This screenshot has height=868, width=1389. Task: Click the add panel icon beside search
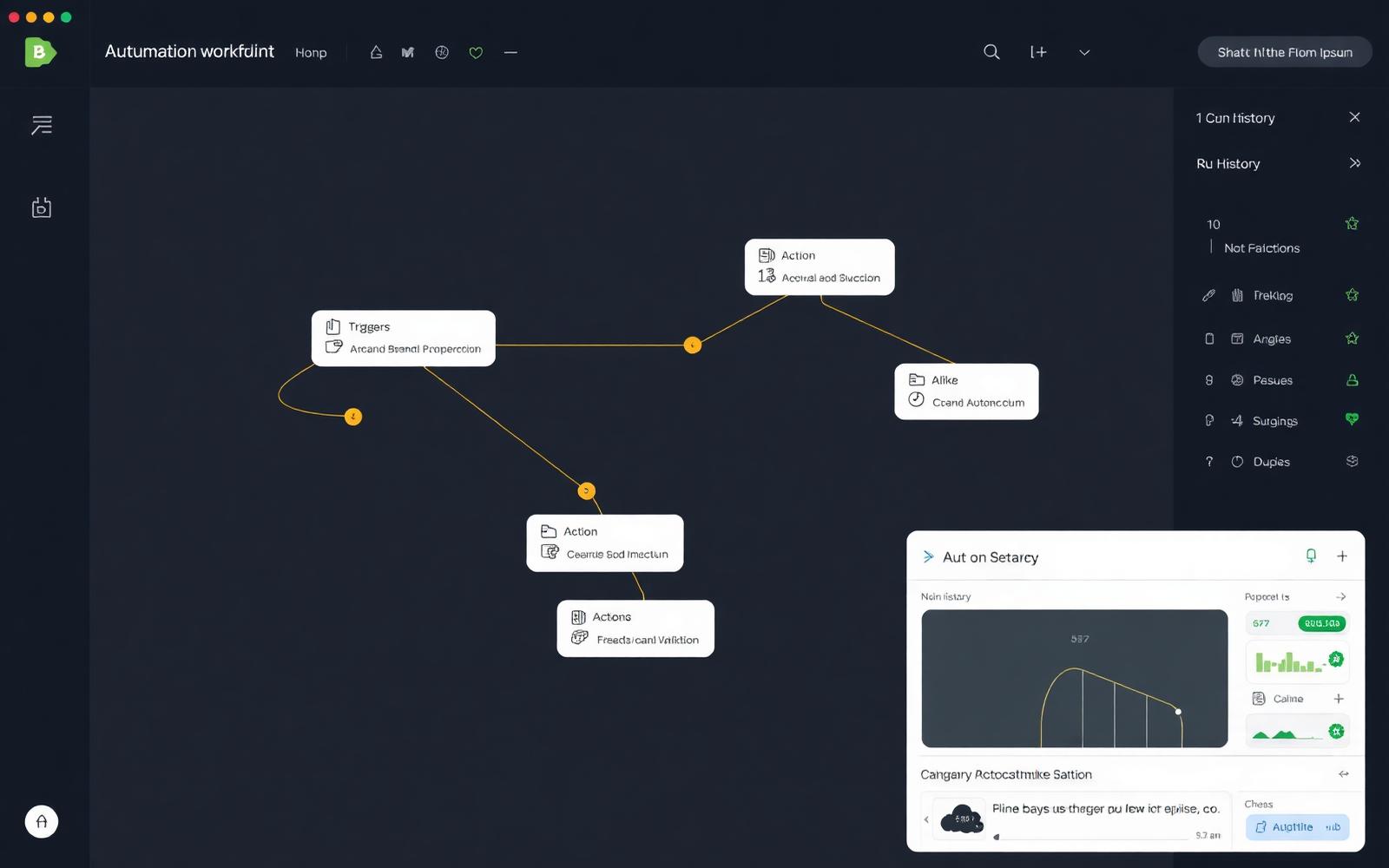pos(1038,52)
